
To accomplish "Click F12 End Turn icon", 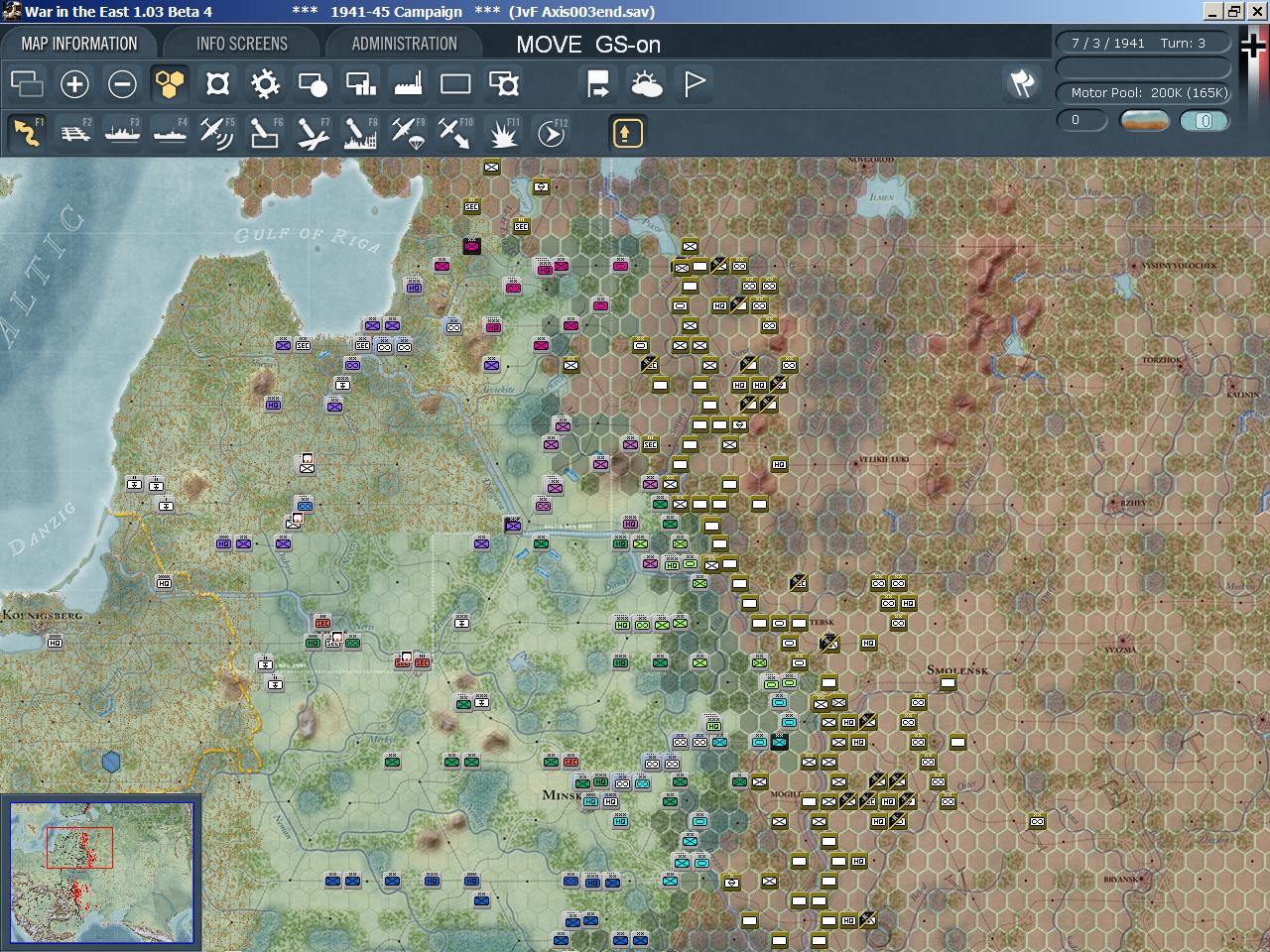I will pyautogui.click(x=551, y=132).
